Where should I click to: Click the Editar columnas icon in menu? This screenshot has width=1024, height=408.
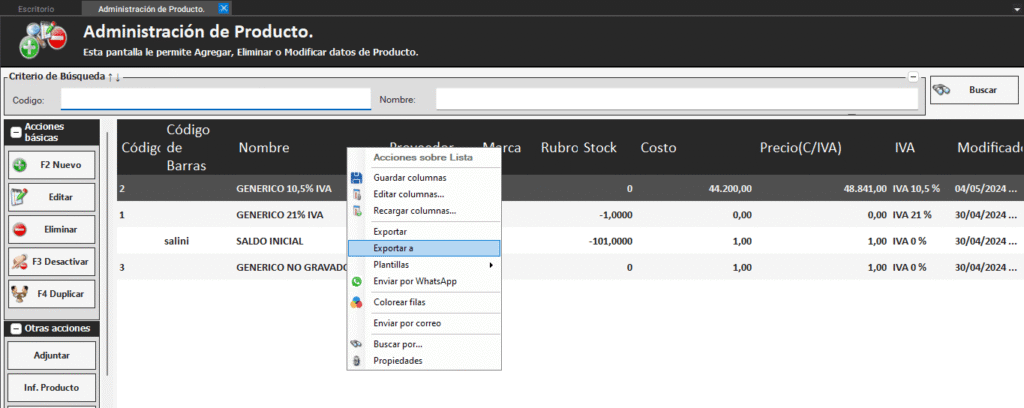coord(357,194)
